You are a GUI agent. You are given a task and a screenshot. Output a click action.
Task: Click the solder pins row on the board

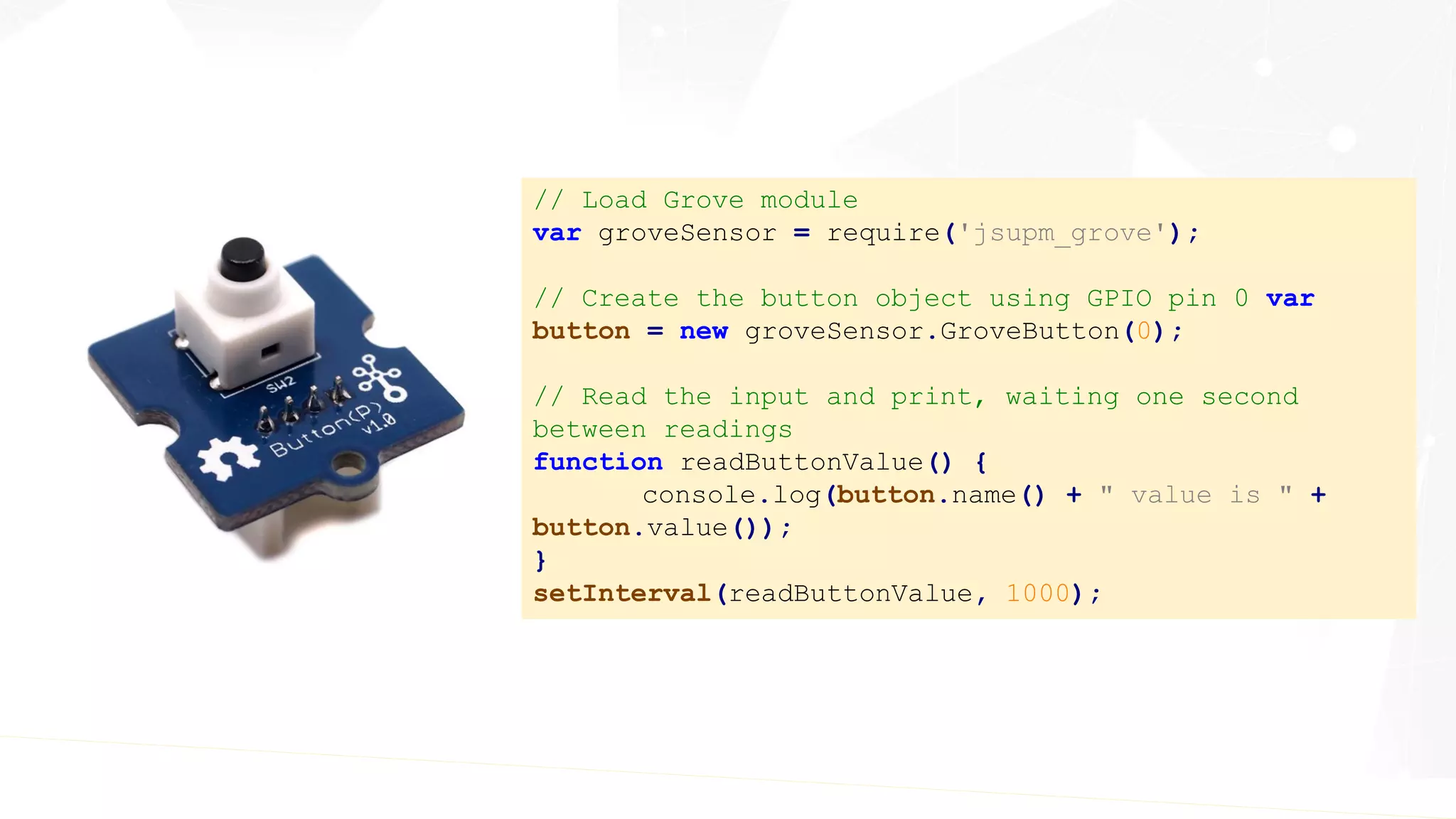pos(302,408)
